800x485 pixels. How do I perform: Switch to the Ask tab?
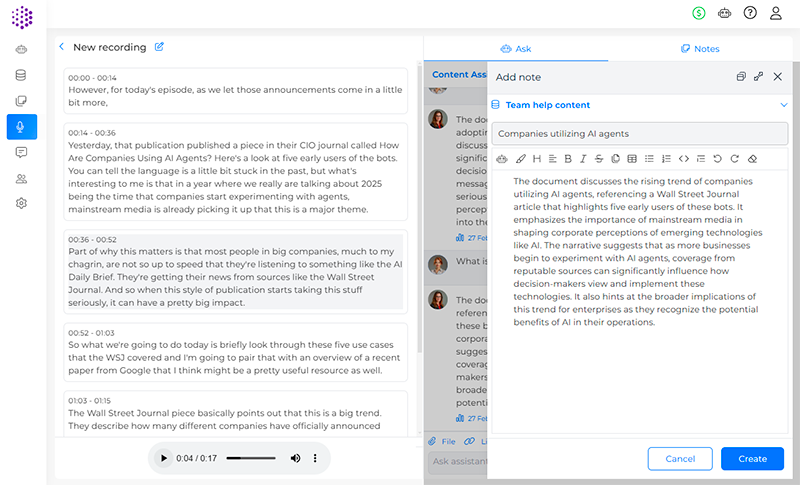point(516,48)
